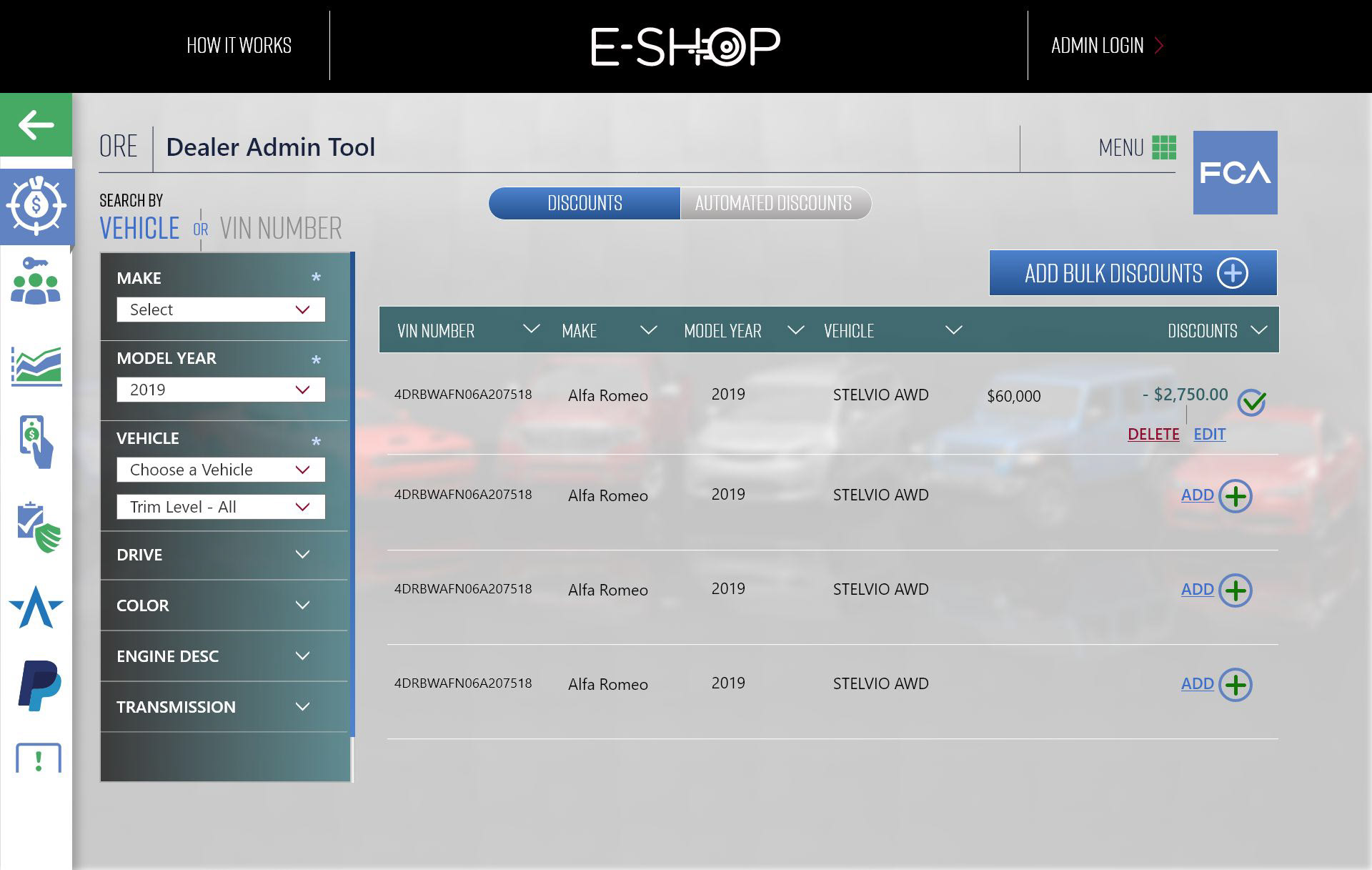Open the Admin Login link
Screen dimensions: 1372x870
(x=1098, y=46)
